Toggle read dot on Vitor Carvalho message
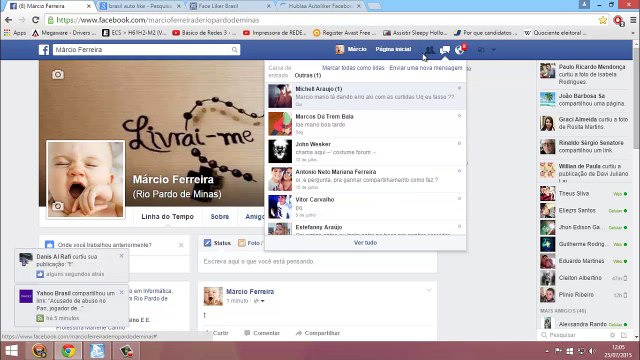Viewport: 640px width, 360px height. point(459,199)
